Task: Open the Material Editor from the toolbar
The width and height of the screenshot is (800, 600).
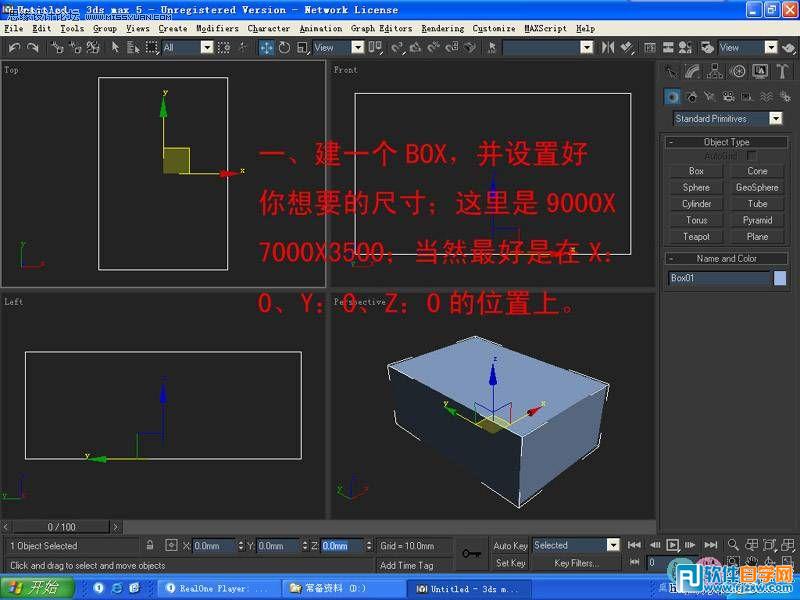Action: pos(685,47)
